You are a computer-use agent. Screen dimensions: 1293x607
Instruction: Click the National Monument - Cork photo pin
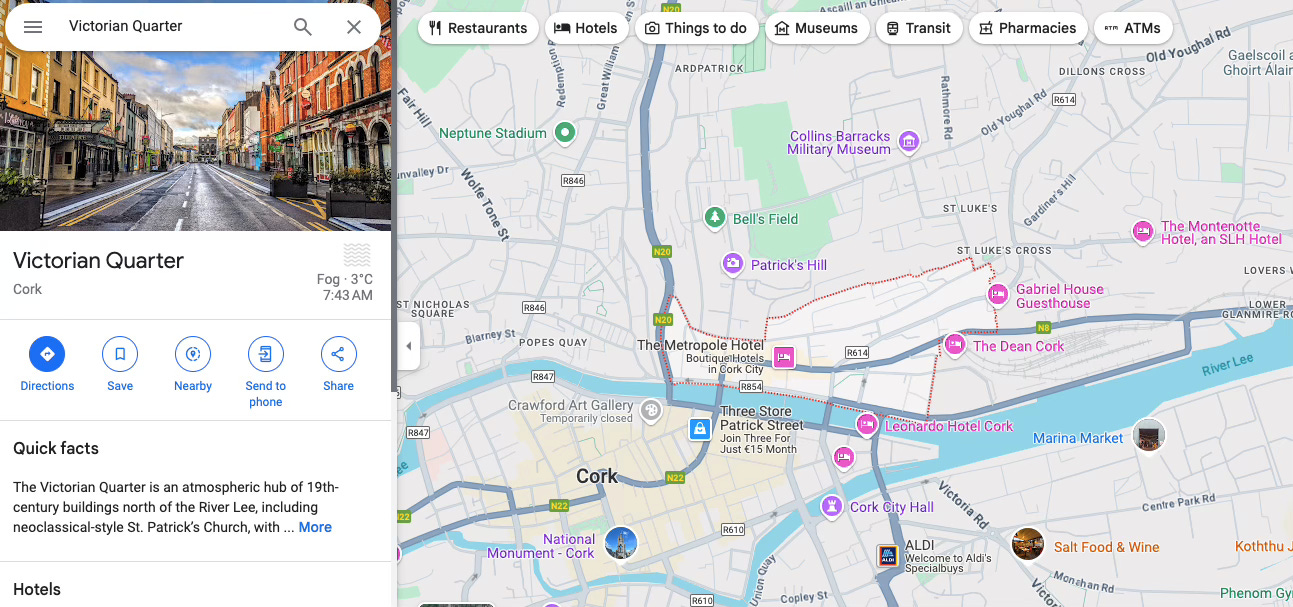[x=621, y=543]
